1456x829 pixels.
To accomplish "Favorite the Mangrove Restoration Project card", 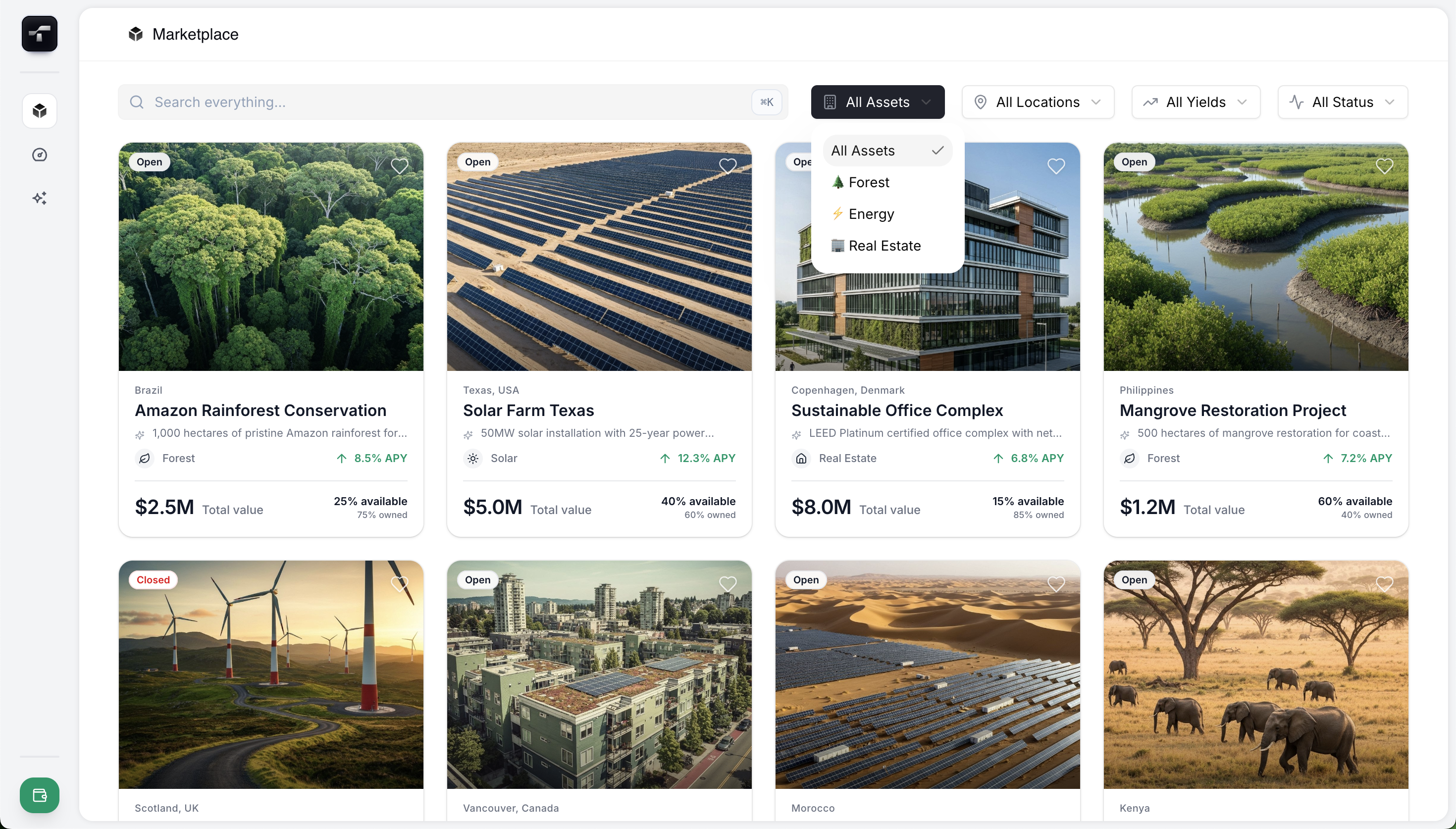I will pyautogui.click(x=1384, y=166).
